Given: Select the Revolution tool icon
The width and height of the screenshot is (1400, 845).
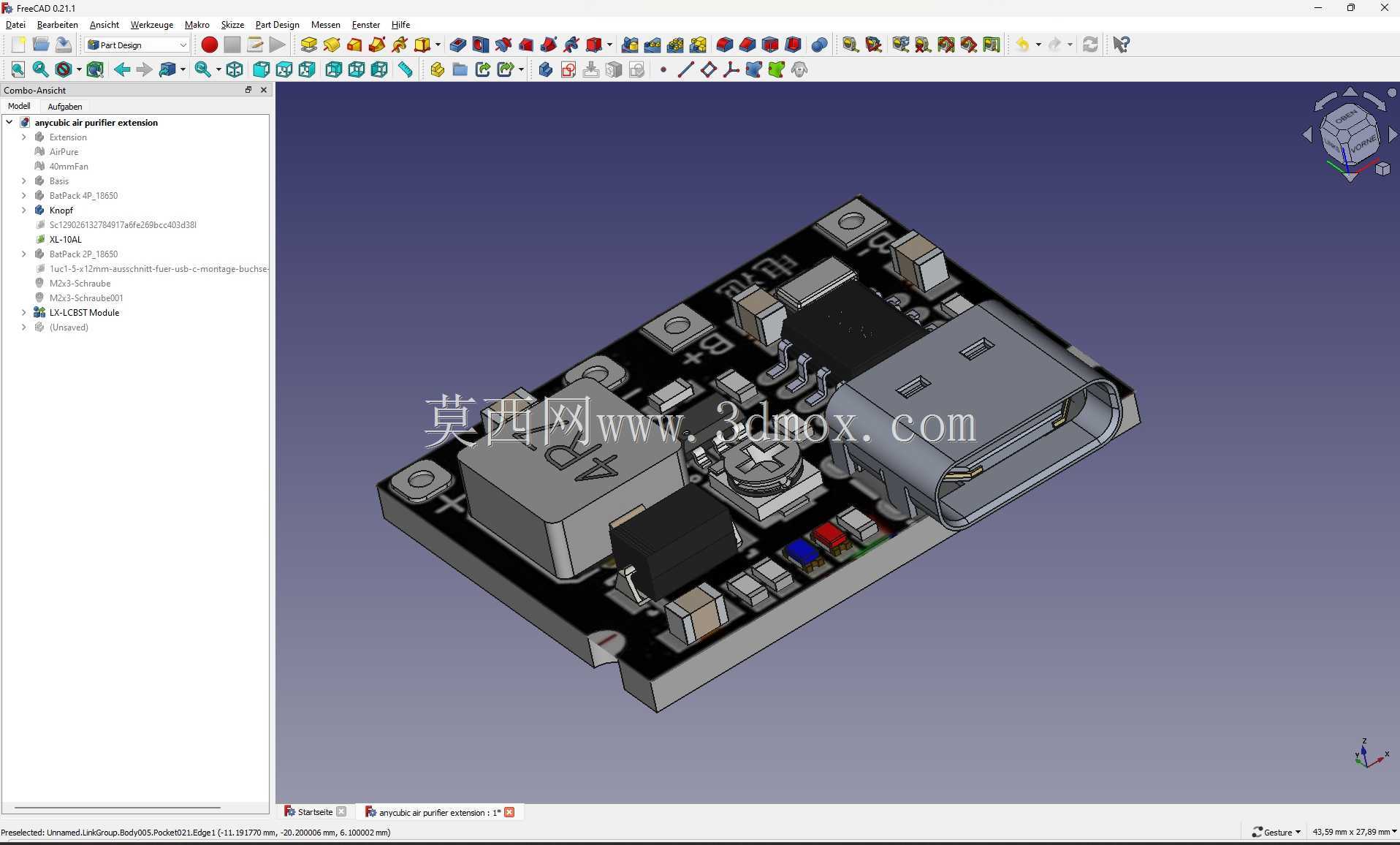Looking at the screenshot, I should coord(331,45).
